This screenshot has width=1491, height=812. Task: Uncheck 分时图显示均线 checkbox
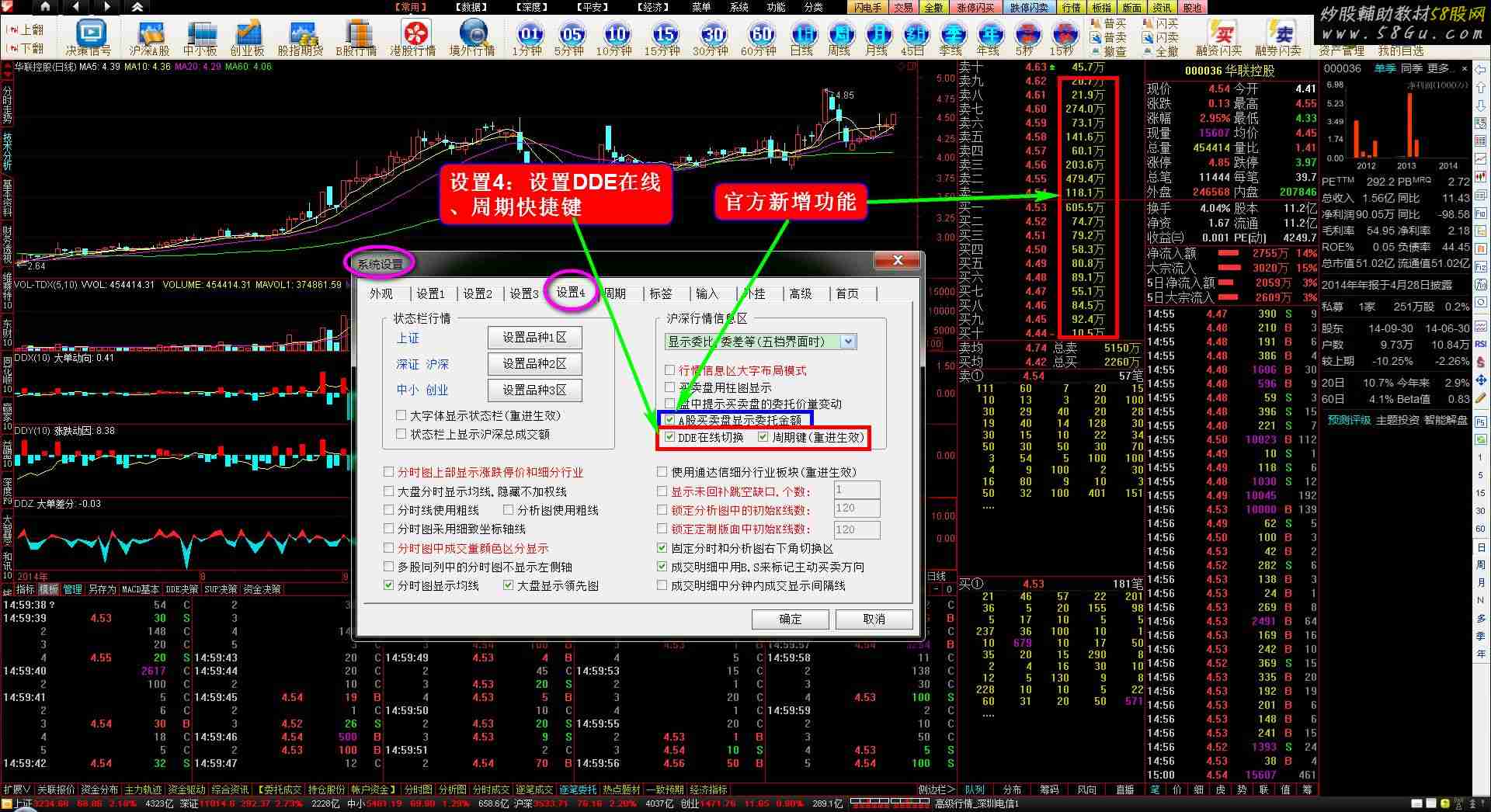pos(390,585)
